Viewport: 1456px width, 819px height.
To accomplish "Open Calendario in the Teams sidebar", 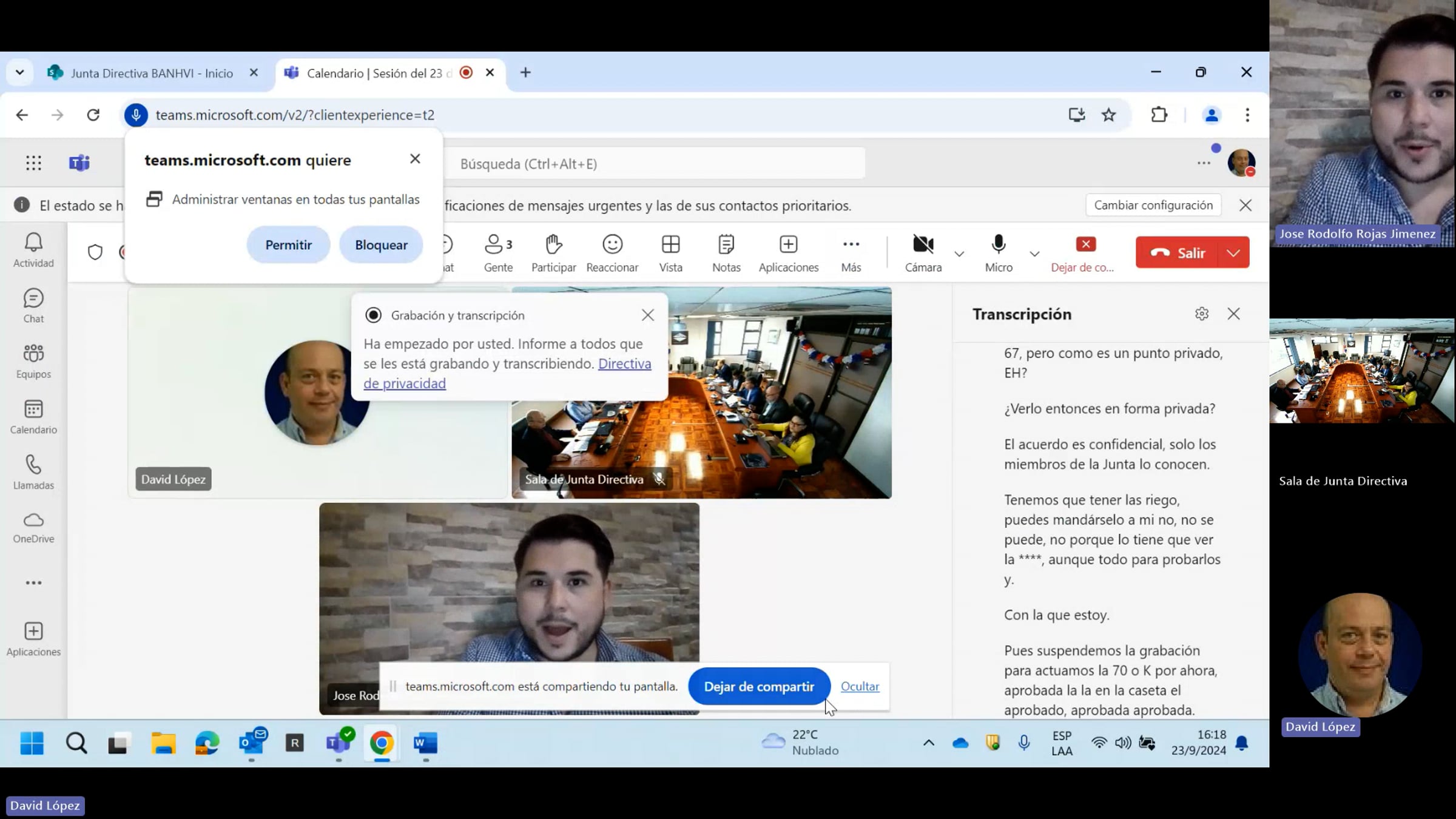I will 33,417.
